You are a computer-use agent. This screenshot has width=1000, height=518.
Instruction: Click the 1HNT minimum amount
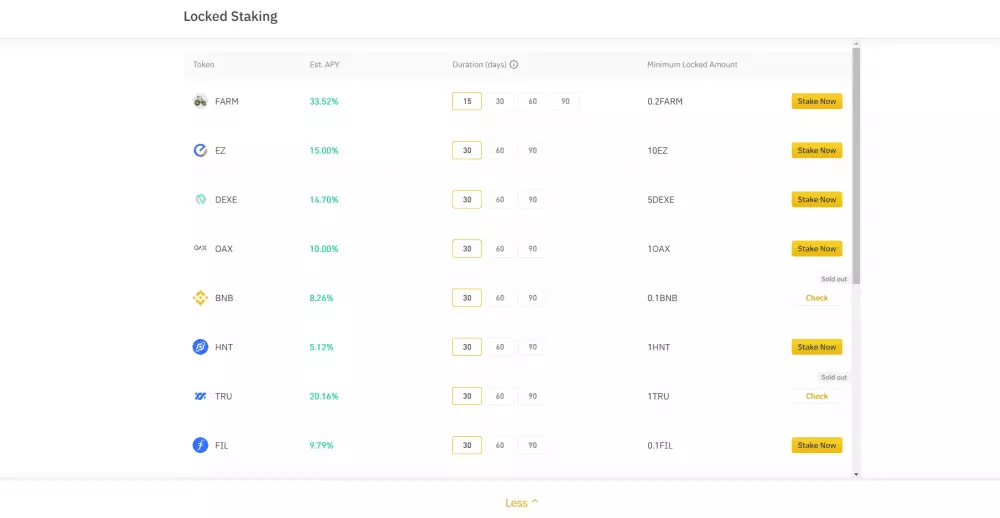[x=659, y=347]
